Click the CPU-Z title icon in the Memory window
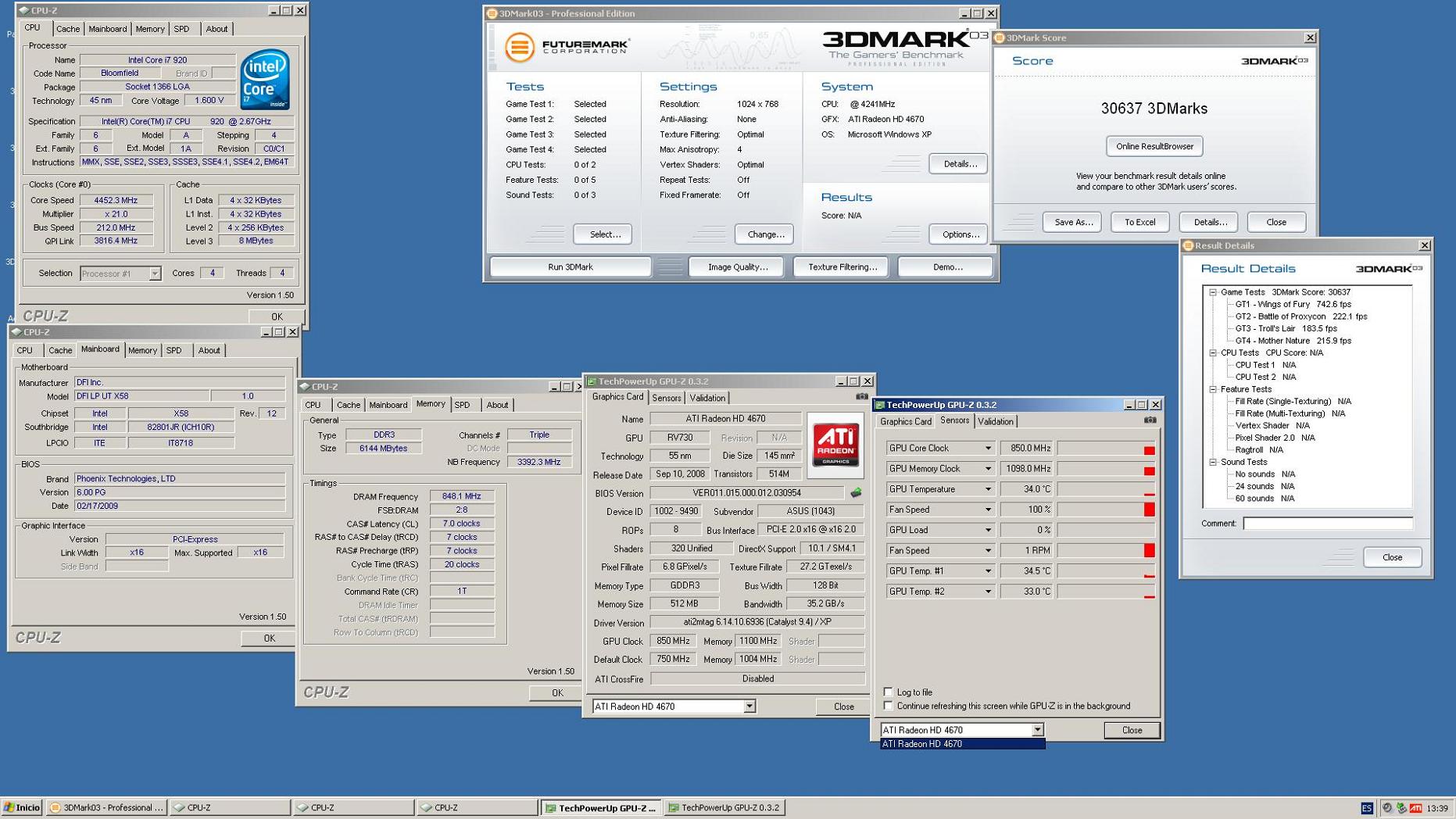This screenshot has width=1456, height=819. pyautogui.click(x=304, y=386)
